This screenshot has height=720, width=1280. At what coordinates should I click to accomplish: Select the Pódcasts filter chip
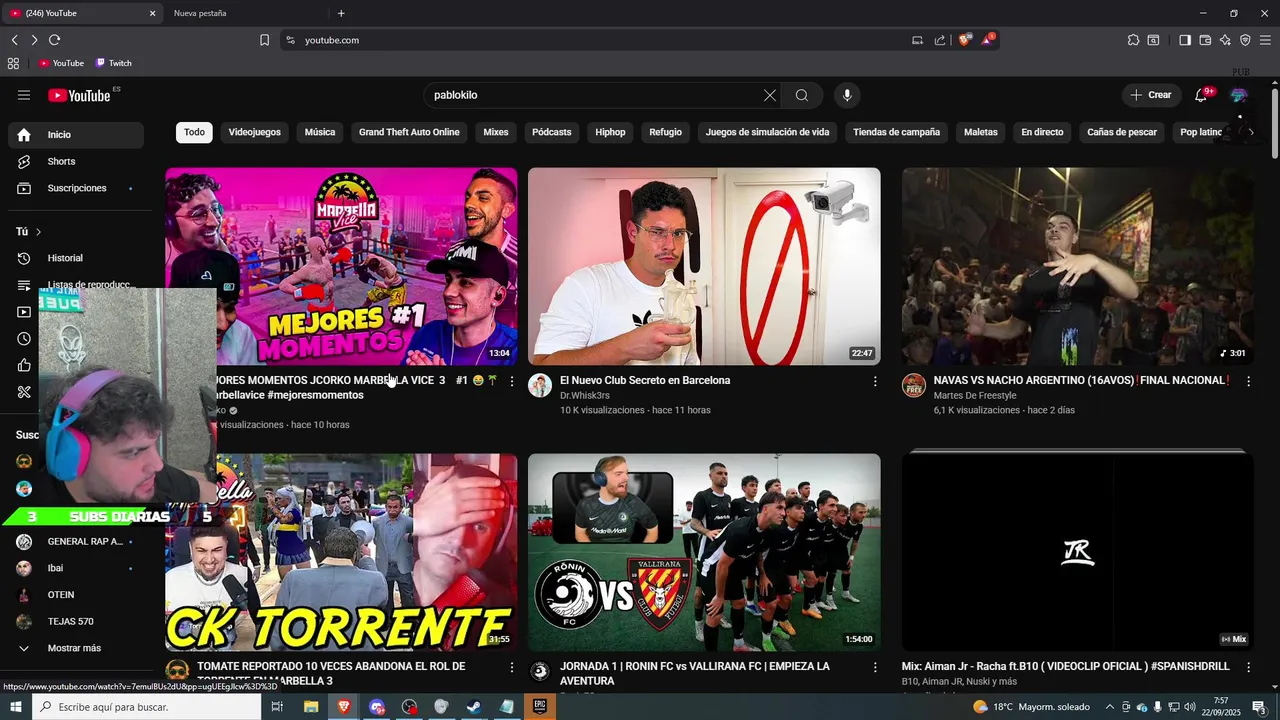tap(551, 132)
